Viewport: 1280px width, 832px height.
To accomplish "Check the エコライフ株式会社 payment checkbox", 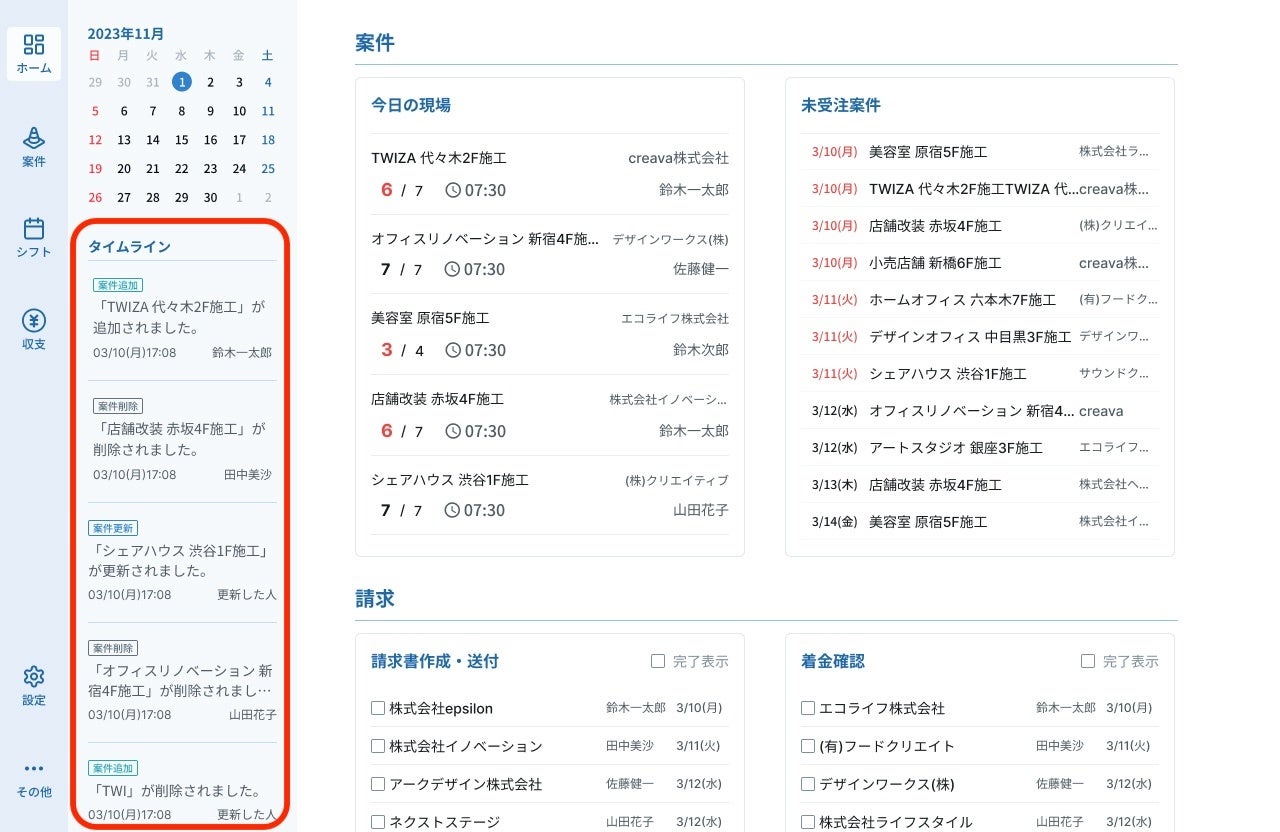I will click(x=808, y=708).
